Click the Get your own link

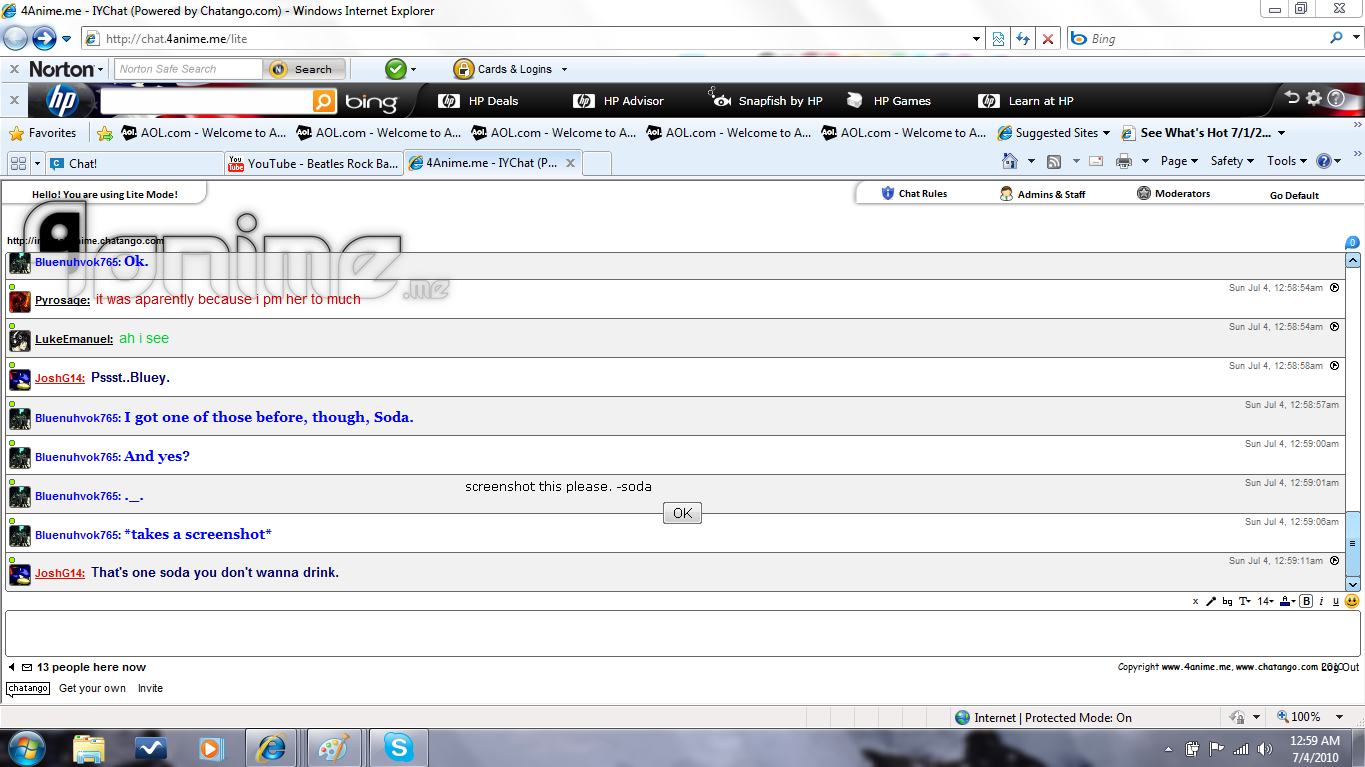92,688
